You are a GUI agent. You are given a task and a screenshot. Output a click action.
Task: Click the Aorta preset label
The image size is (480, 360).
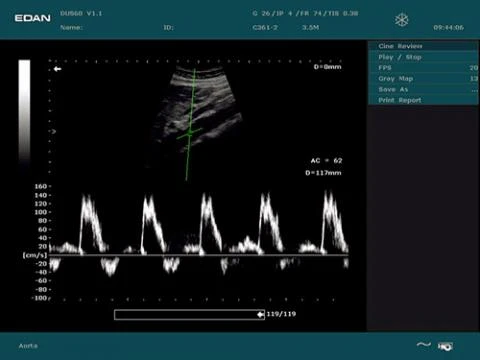[x=28, y=346]
